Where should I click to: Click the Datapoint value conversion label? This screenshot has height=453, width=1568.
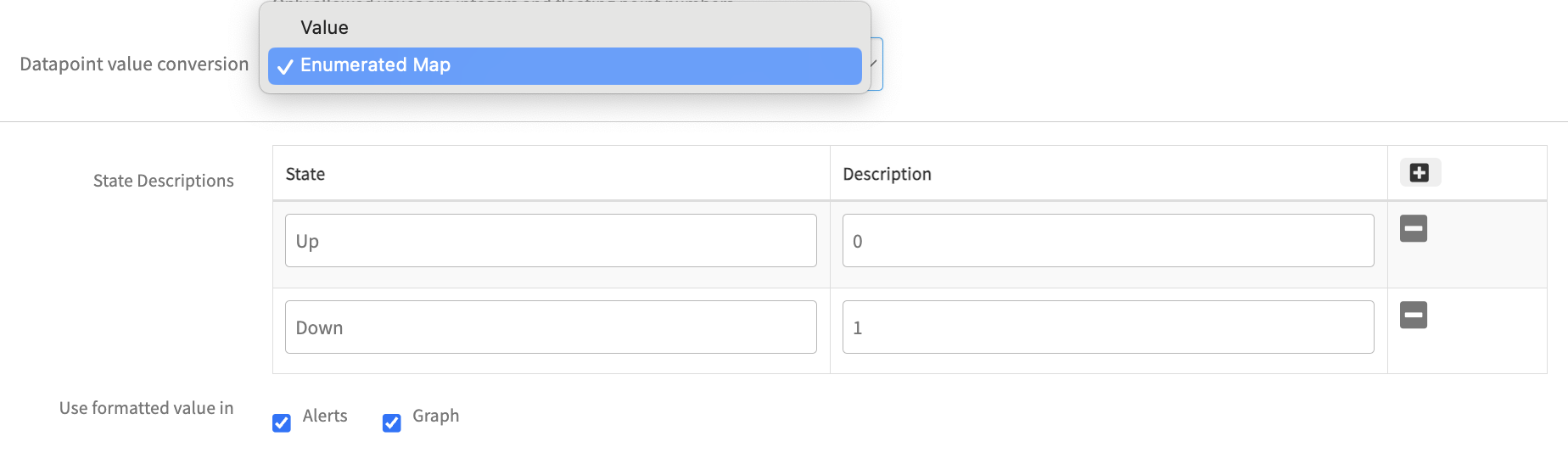coord(134,64)
